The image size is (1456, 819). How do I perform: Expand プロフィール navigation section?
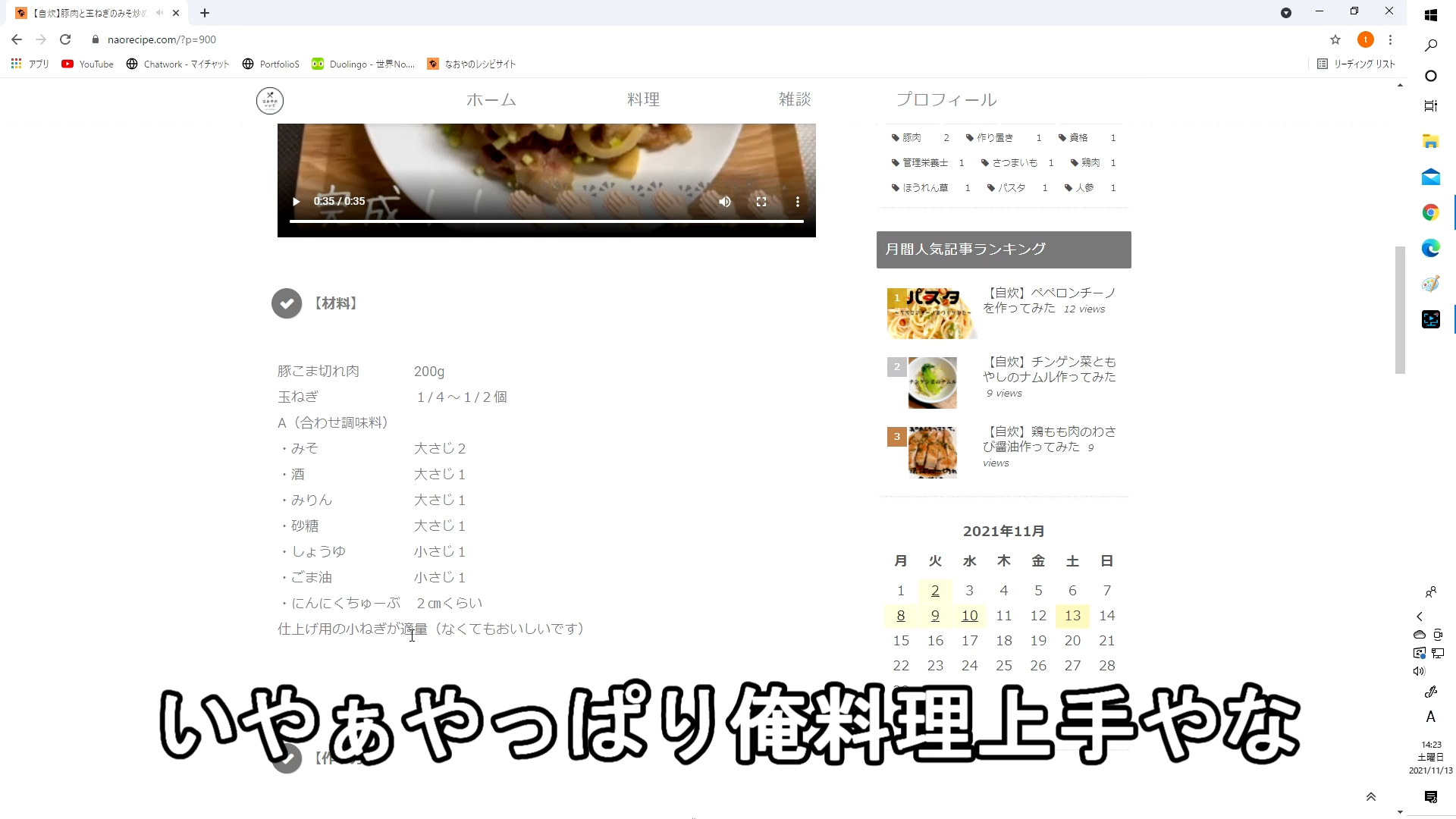tap(945, 100)
